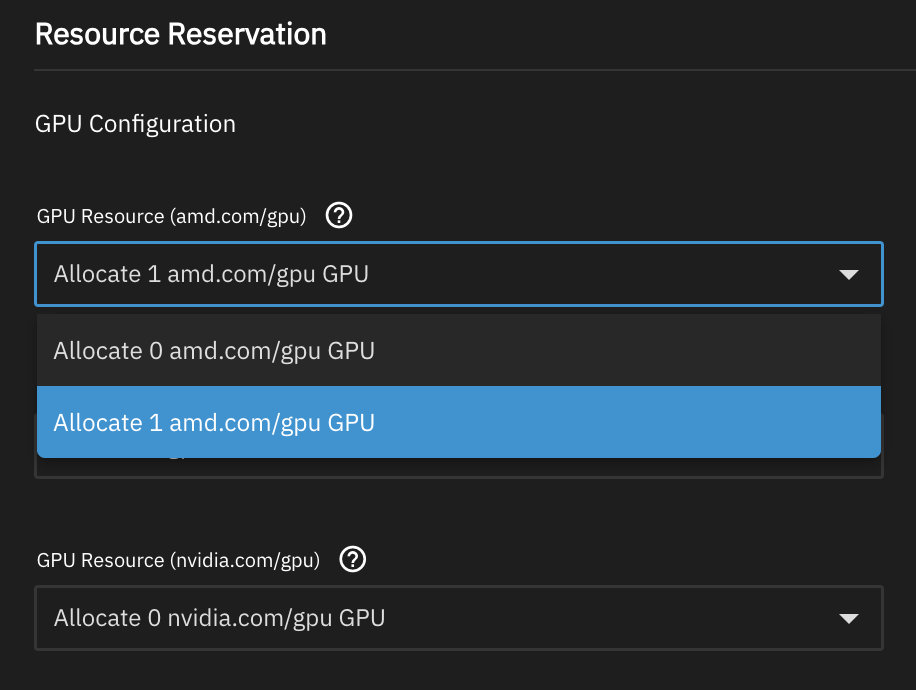The height and width of the screenshot is (690, 916).
Task: Click help icon beside nvidia.com/gpu label
Action: tap(353, 560)
